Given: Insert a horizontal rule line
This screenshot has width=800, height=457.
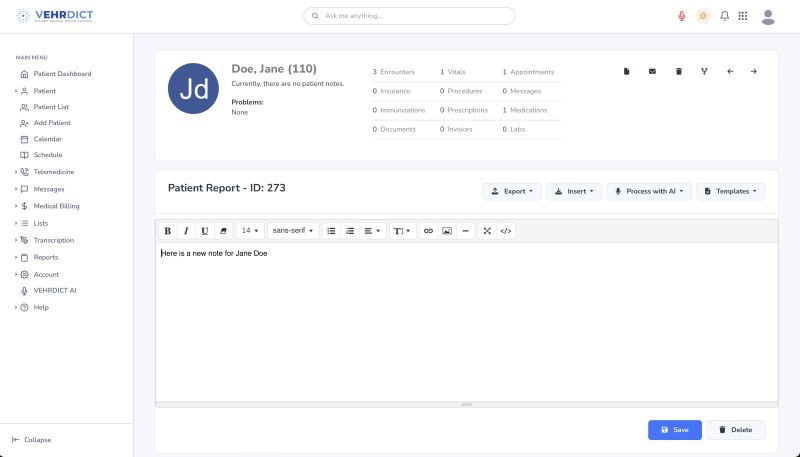Looking at the screenshot, I should (465, 231).
